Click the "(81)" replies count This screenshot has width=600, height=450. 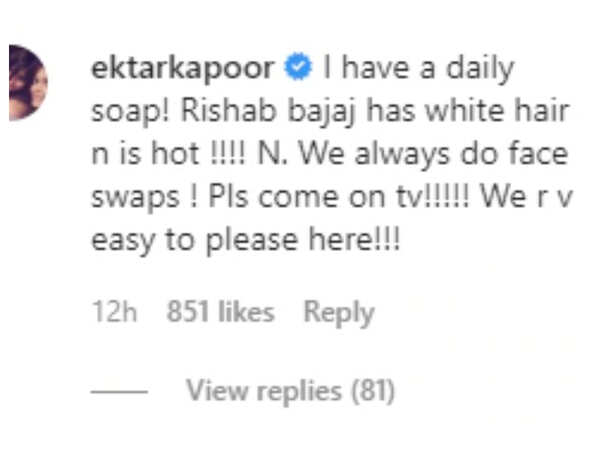click(x=373, y=391)
